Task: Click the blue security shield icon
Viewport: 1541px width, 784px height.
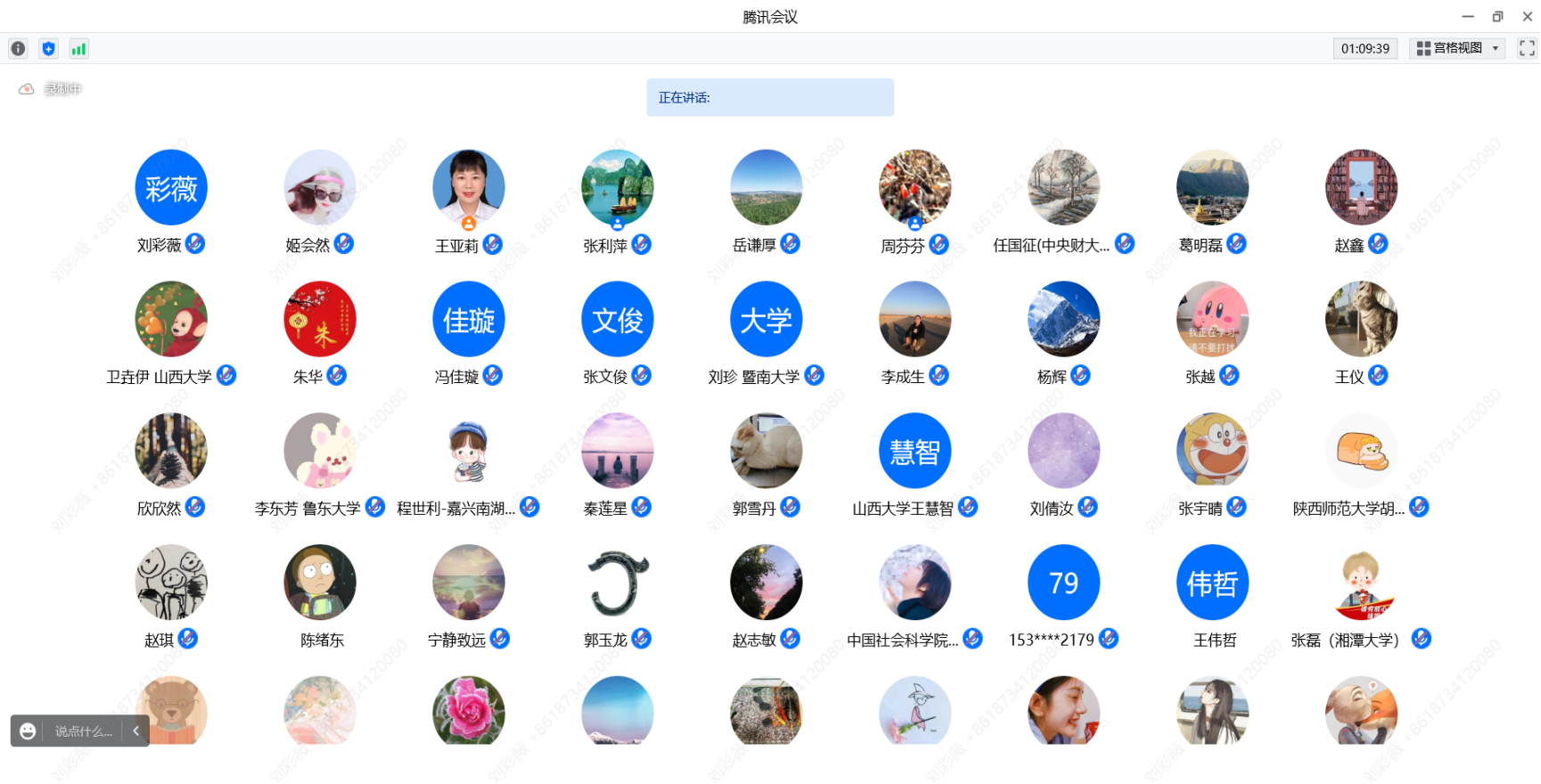Action: point(49,49)
